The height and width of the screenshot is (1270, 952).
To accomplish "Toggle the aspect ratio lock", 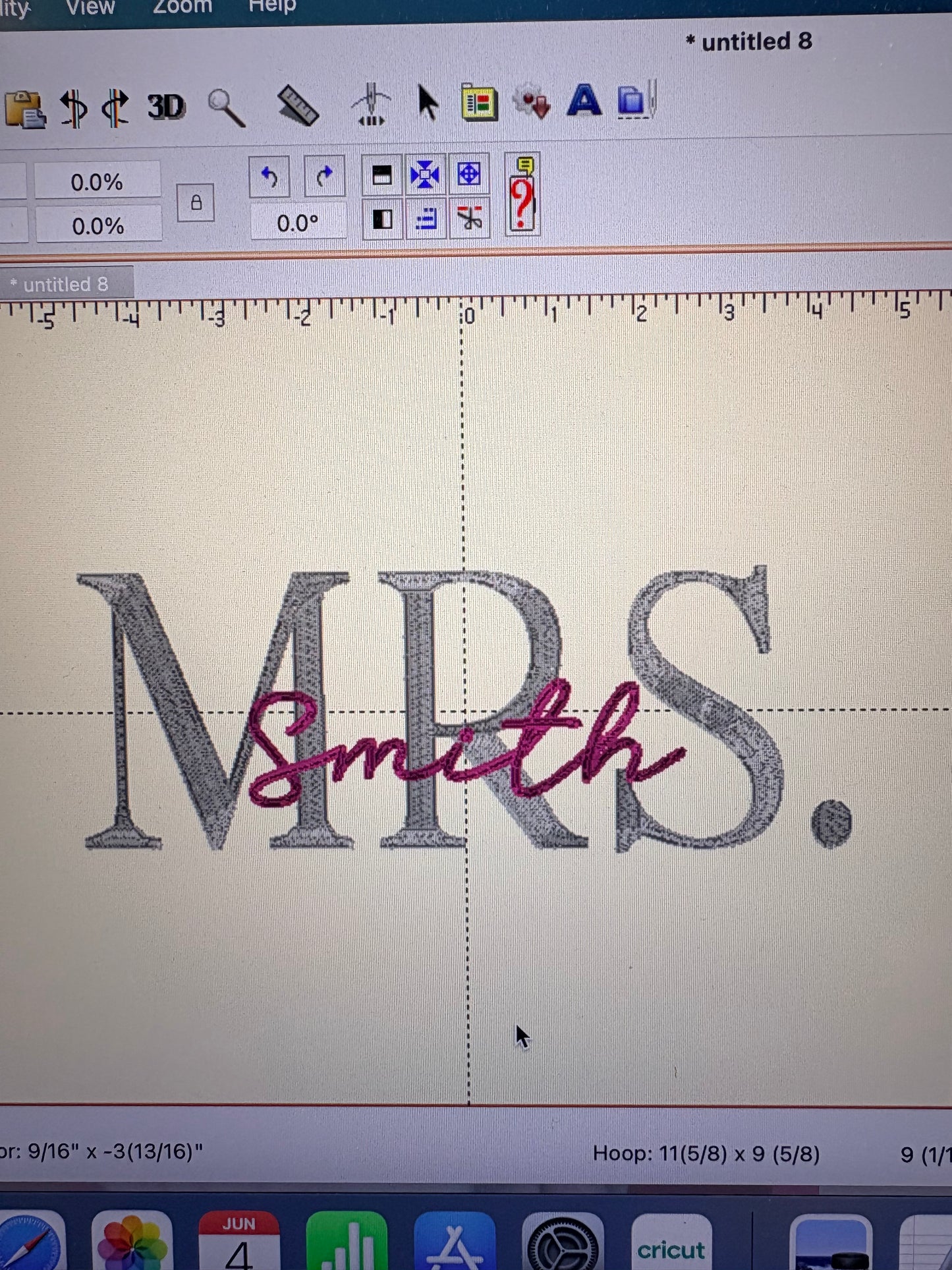I will pyautogui.click(x=196, y=202).
